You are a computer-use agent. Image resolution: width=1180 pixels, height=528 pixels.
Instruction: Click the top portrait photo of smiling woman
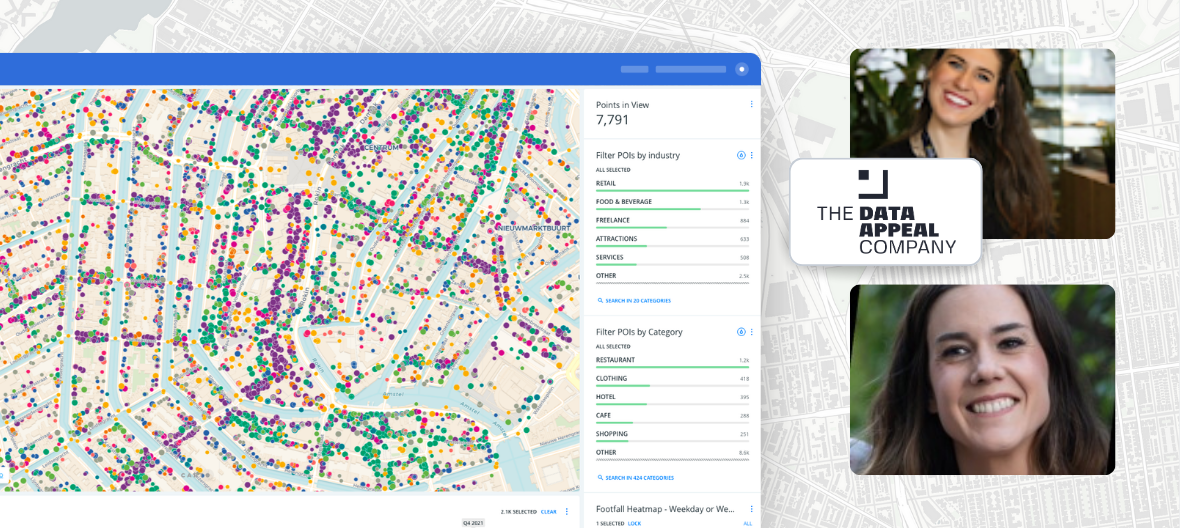[982, 144]
